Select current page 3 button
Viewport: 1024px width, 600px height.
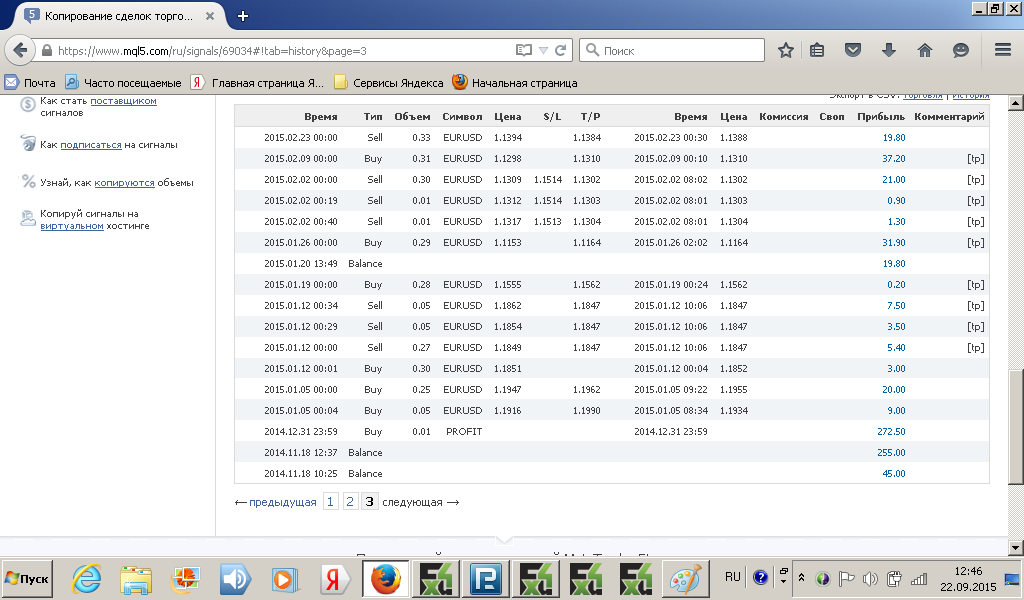click(x=370, y=501)
